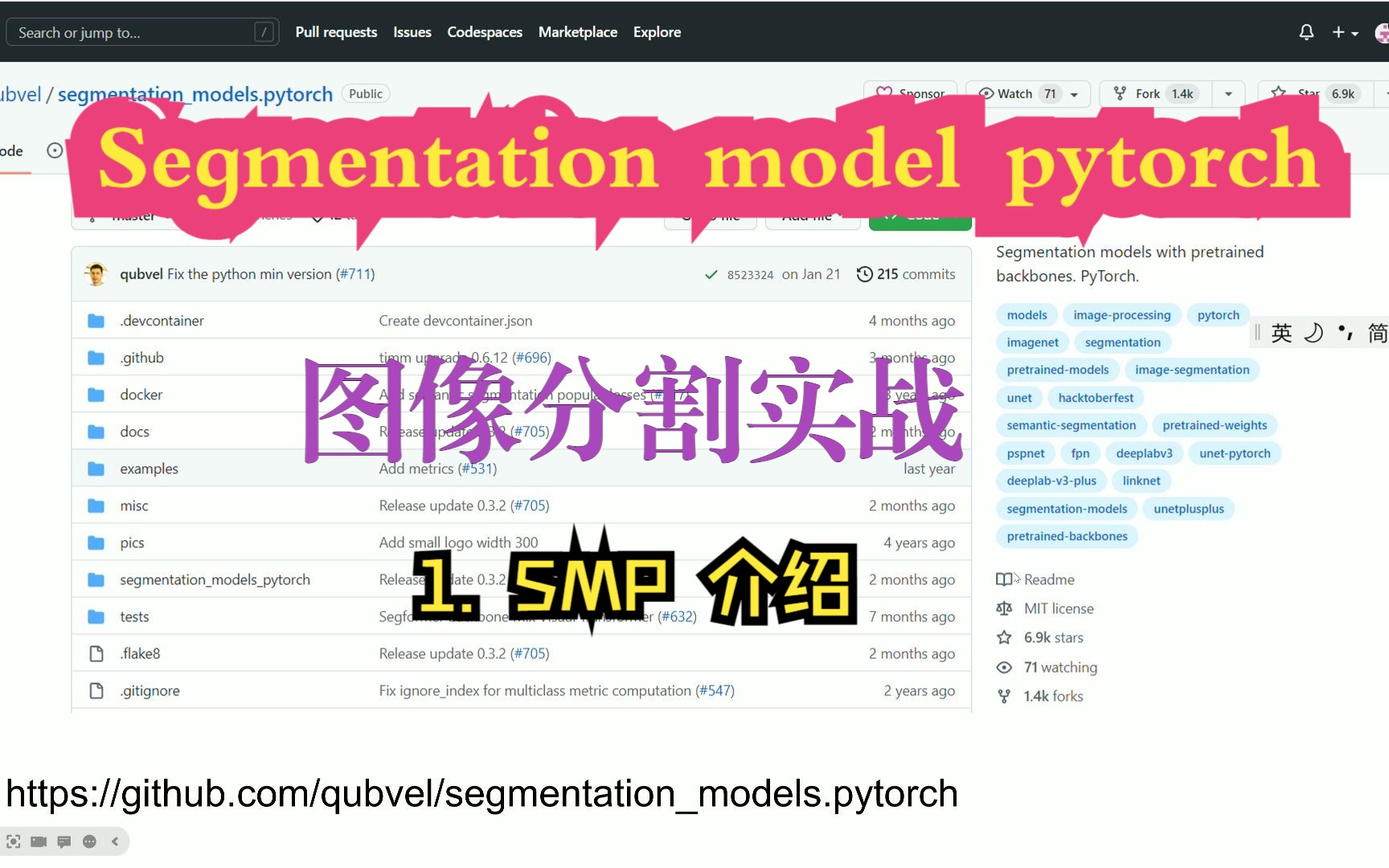
Task: Click the 6.9k stars link
Action: (1054, 637)
